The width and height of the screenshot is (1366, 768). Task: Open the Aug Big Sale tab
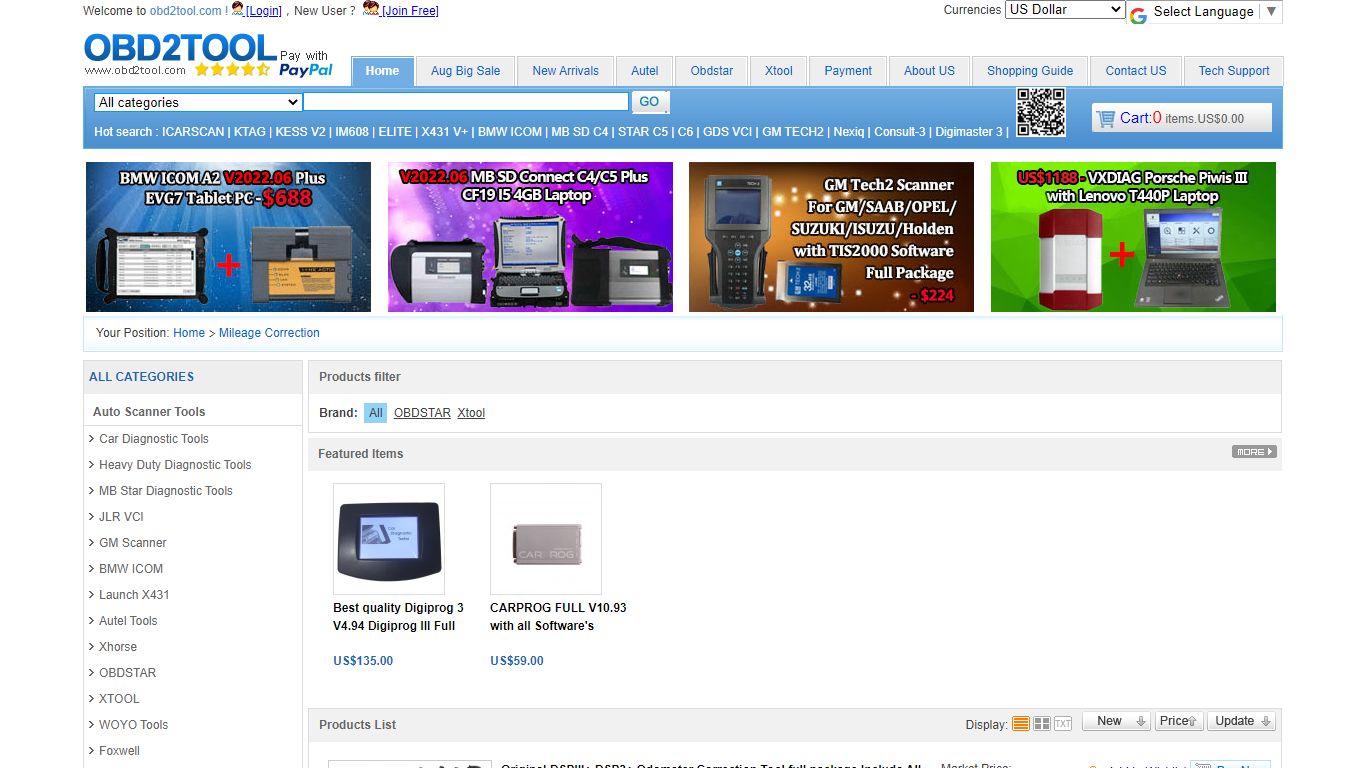(465, 71)
